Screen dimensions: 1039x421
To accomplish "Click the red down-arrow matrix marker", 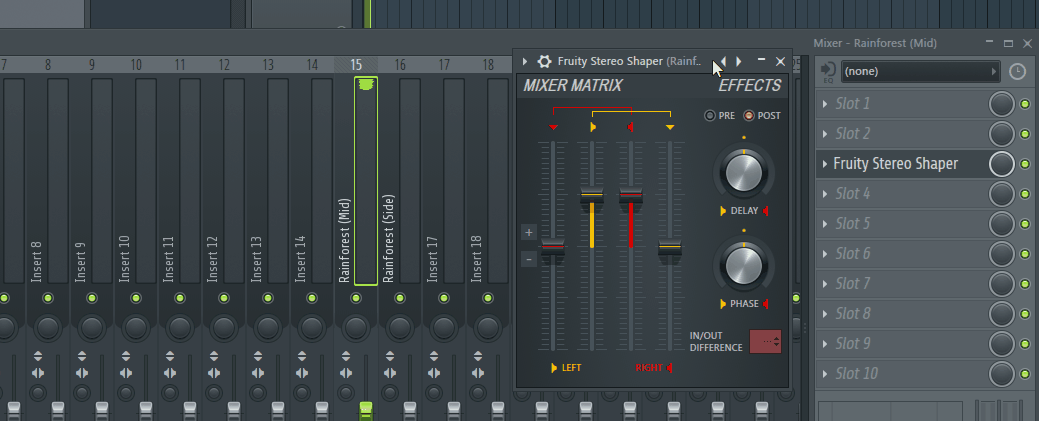I will [553, 127].
